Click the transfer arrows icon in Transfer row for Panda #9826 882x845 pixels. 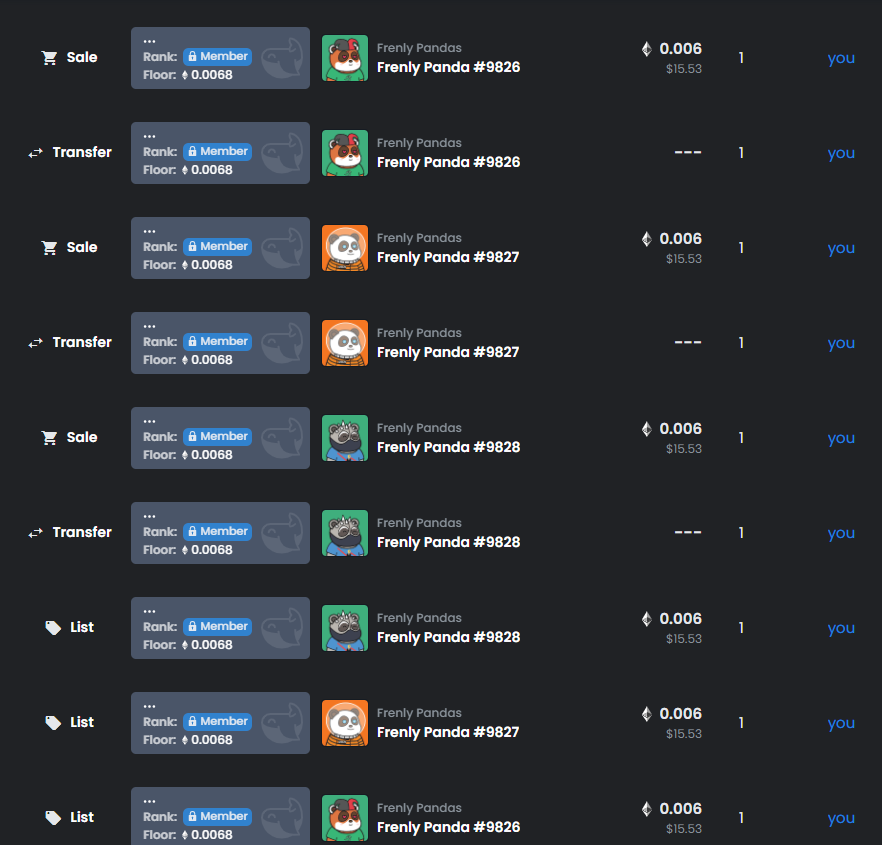click(35, 153)
